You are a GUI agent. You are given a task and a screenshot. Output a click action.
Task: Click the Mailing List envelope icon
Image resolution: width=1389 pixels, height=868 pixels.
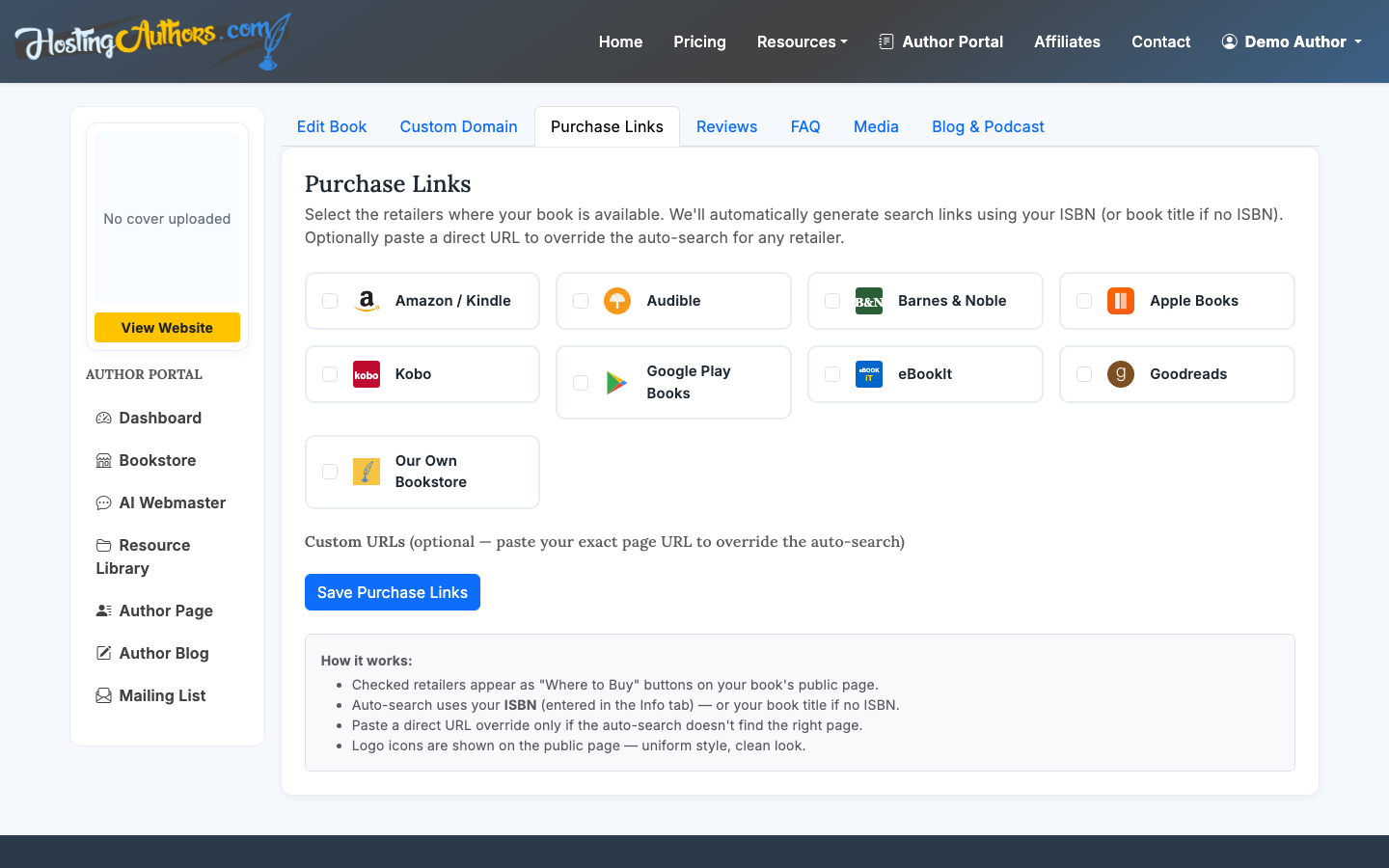click(103, 696)
